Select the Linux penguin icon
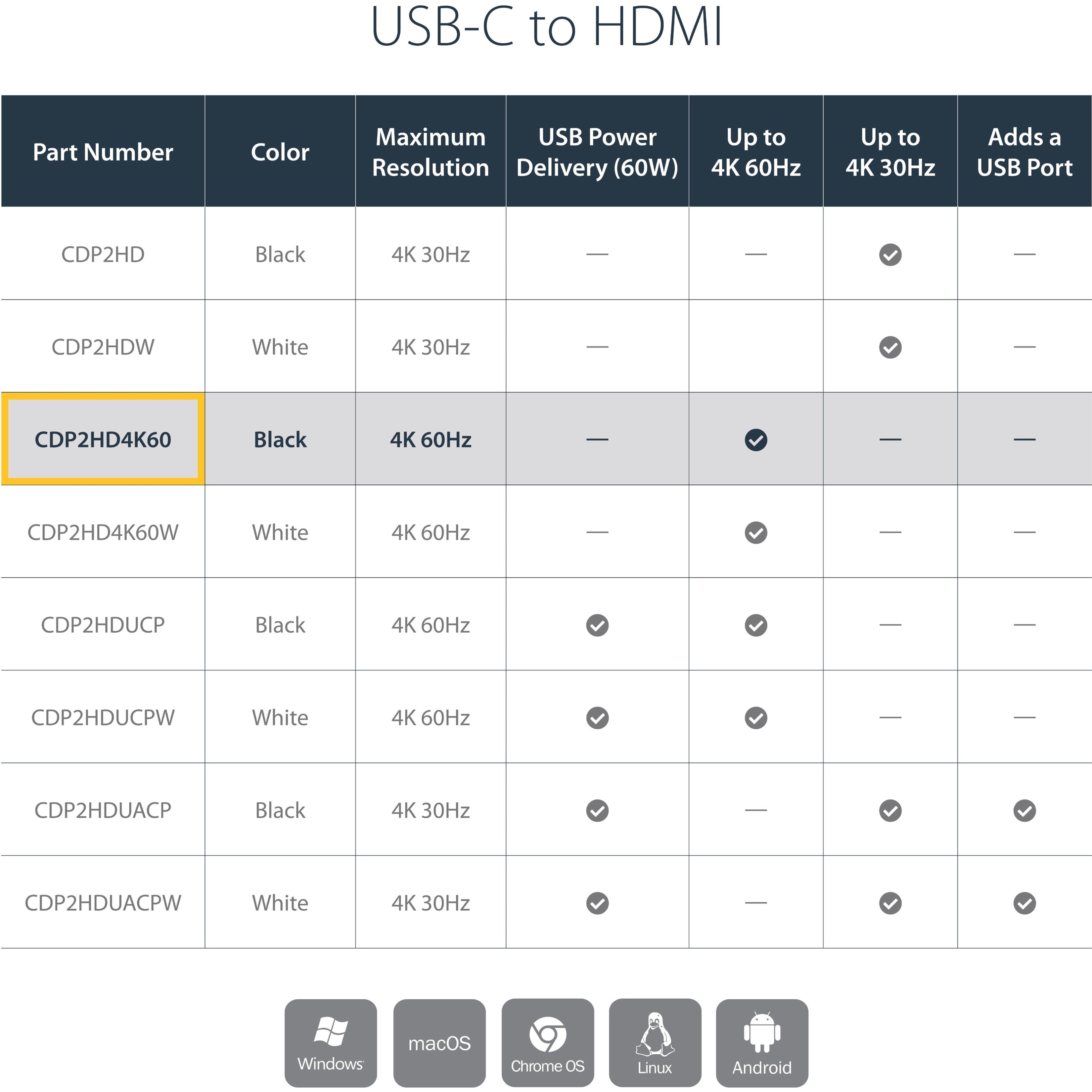Image resolution: width=1092 pixels, height=1092 pixels. pos(655,1043)
